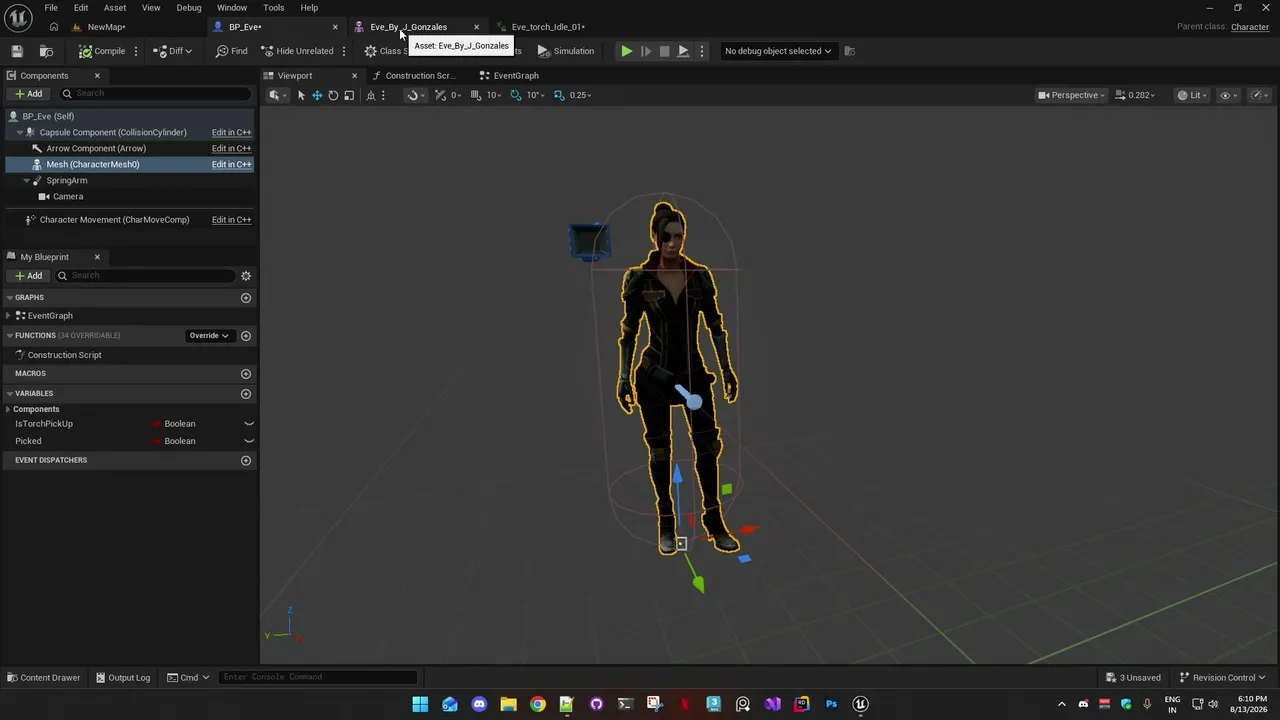This screenshot has width=1280, height=720.
Task: Open Discord from the Windows taskbar
Action: coord(479,704)
